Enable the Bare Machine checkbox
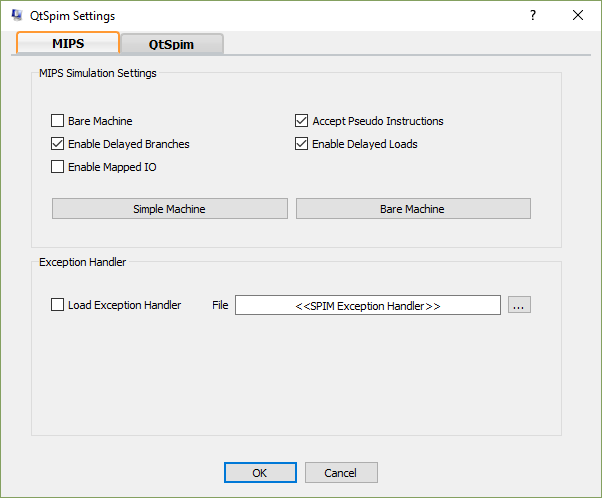This screenshot has height=498, width=602. click(x=58, y=121)
